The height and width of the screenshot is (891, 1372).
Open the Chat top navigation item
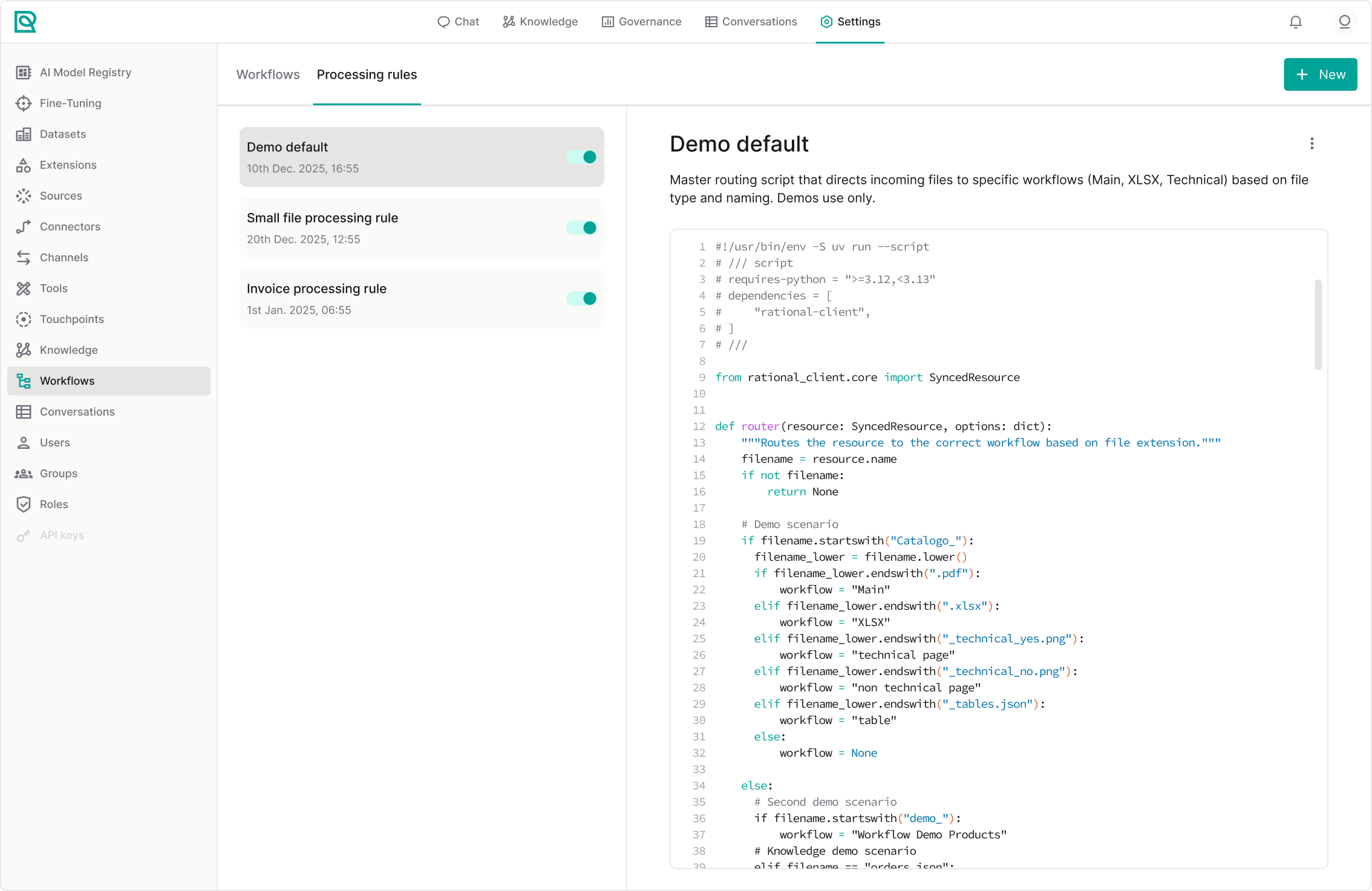[458, 22]
